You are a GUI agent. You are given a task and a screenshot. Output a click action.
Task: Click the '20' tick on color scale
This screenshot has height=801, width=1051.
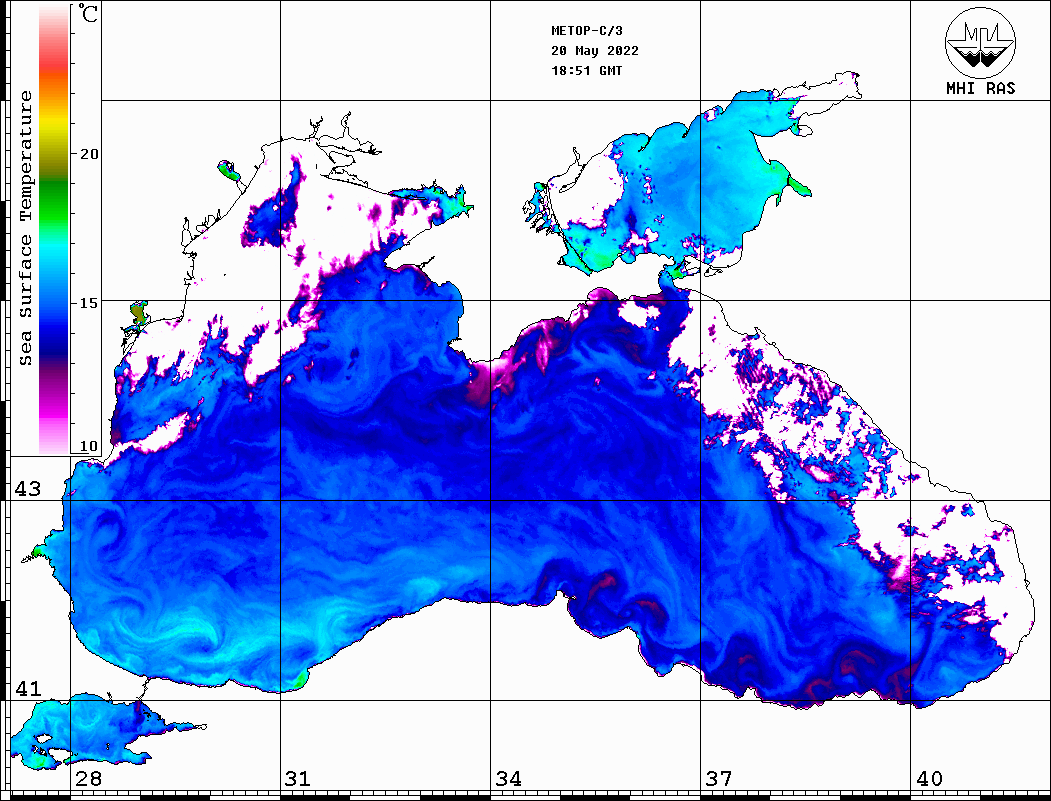click(x=88, y=154)
